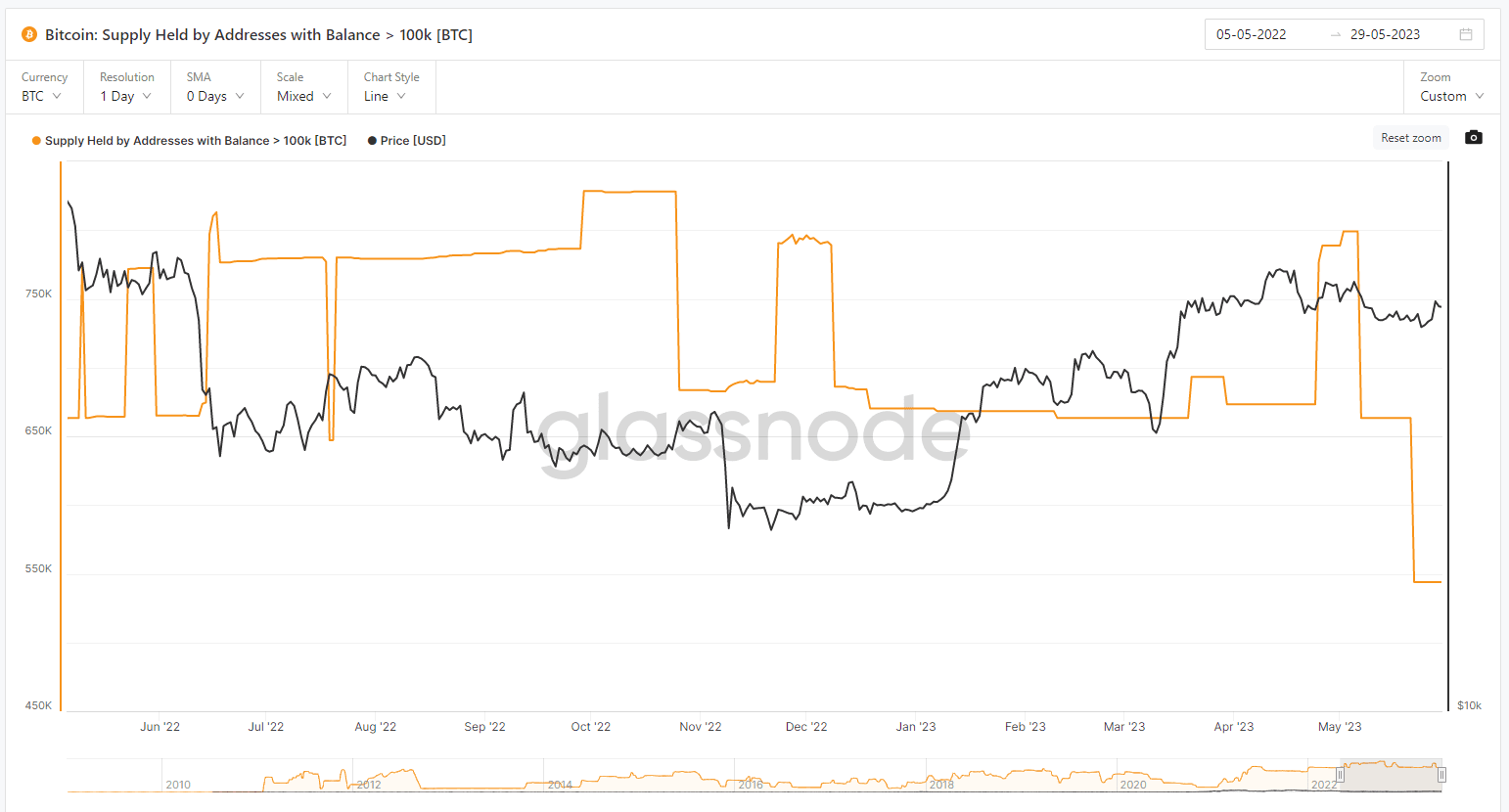Click the Sep '22 axis label
Image resolution: width=1509 pixels, height=812 pixels.
(x=484, y=727)
